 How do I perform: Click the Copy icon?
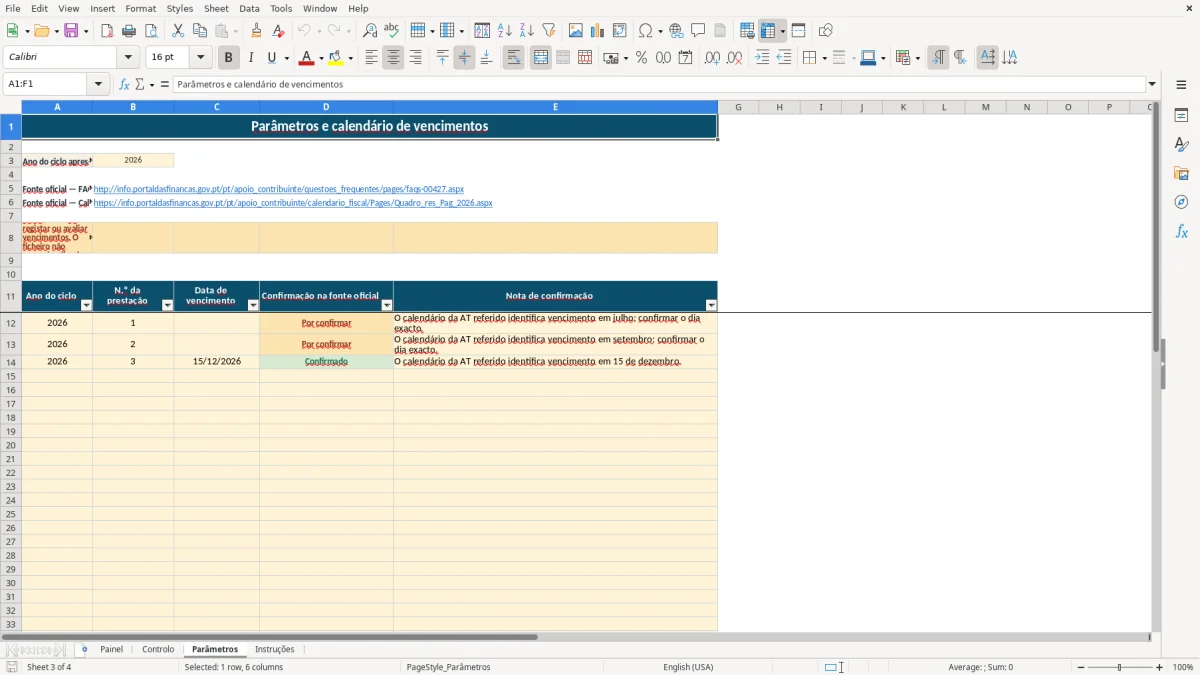point(200,31)
